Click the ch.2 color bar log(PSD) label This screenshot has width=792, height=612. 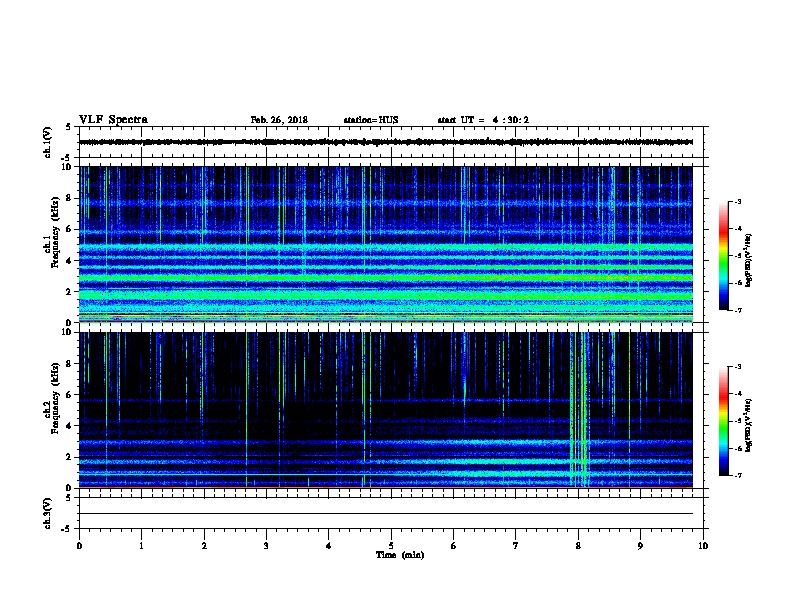click(749, 425)
